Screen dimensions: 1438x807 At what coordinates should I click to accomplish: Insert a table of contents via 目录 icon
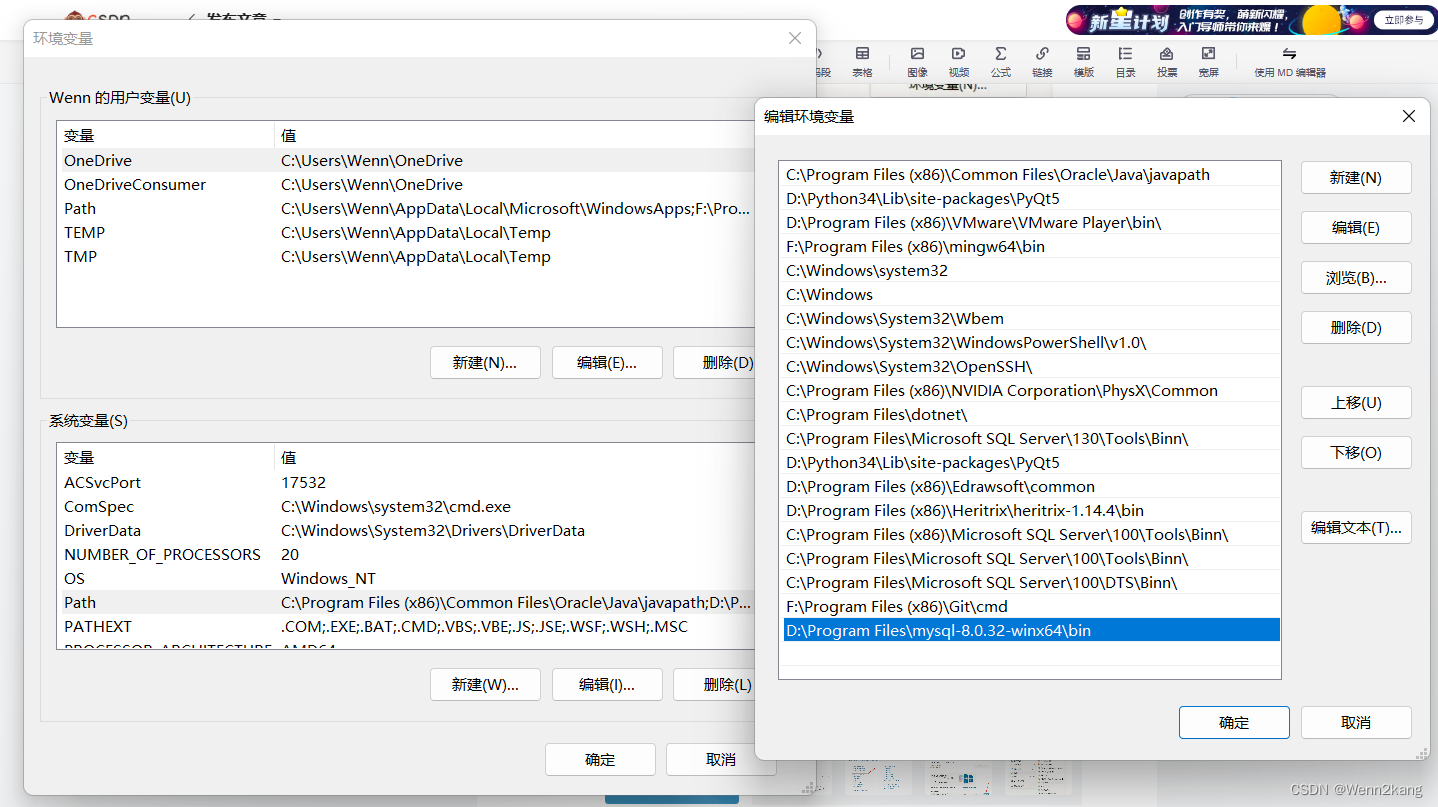click(1125, 61)
